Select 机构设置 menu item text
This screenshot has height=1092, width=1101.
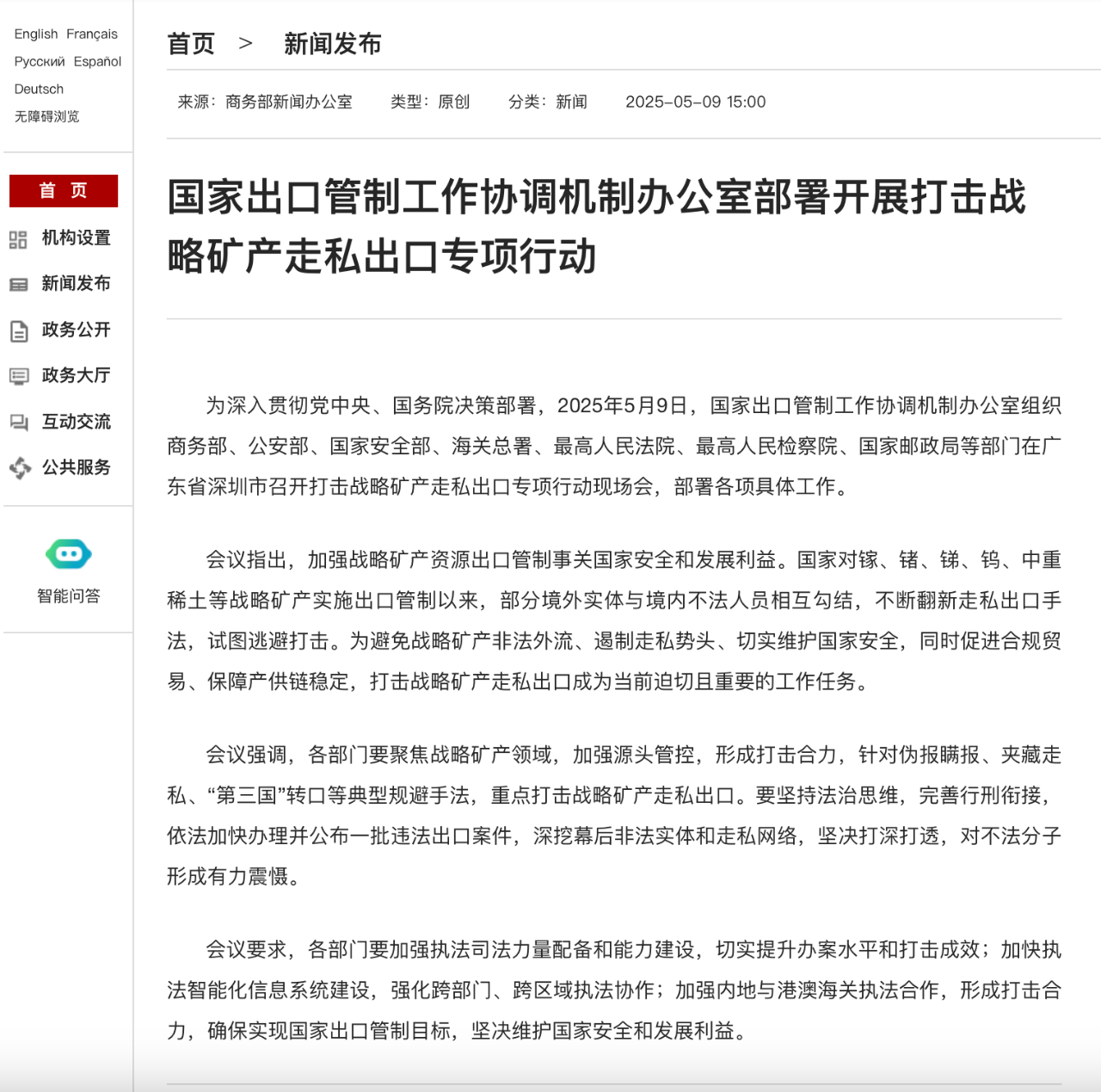[x=77, y=238]
